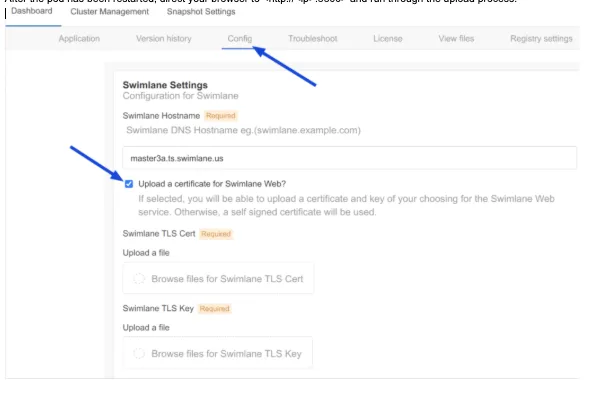Switch to Cluster Management tab
Viewport: 599px width, 394px height.
110,12
